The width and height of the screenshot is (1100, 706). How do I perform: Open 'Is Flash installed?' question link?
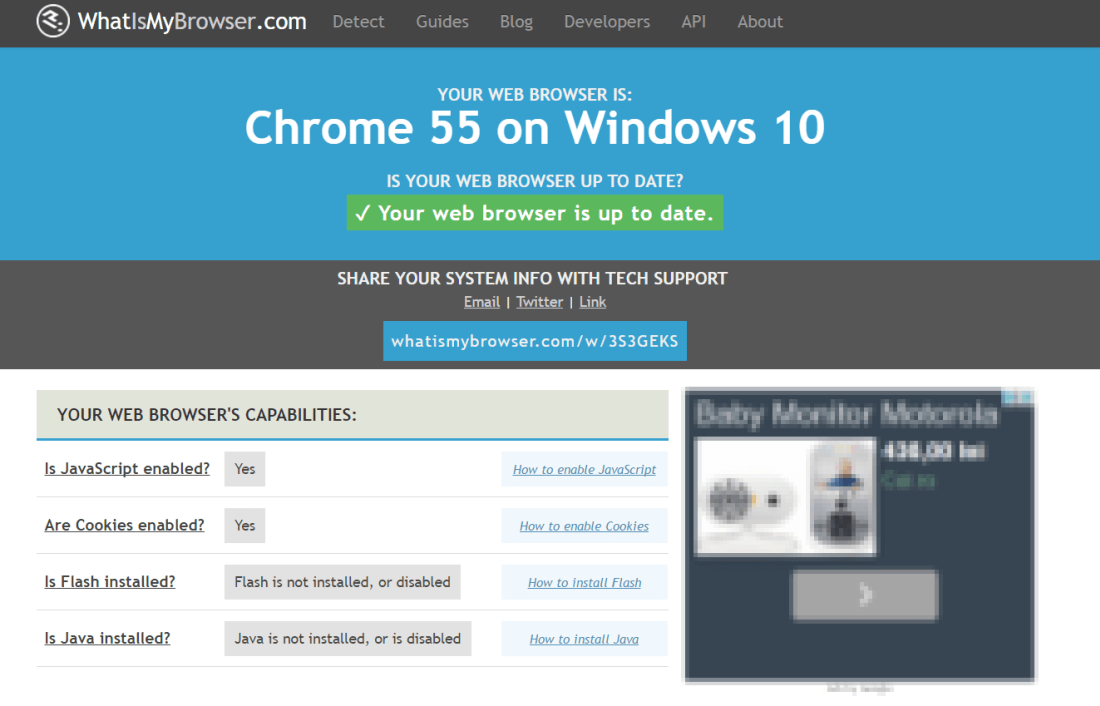109,582
